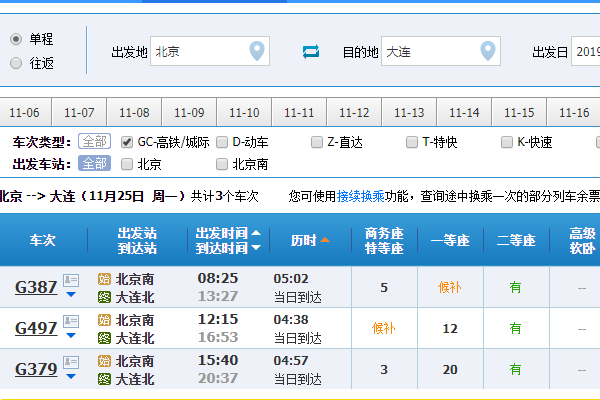Switch to the 11-12 date tab
The width and height of the screenshot is (600, 400).
[x=354, y=112]
